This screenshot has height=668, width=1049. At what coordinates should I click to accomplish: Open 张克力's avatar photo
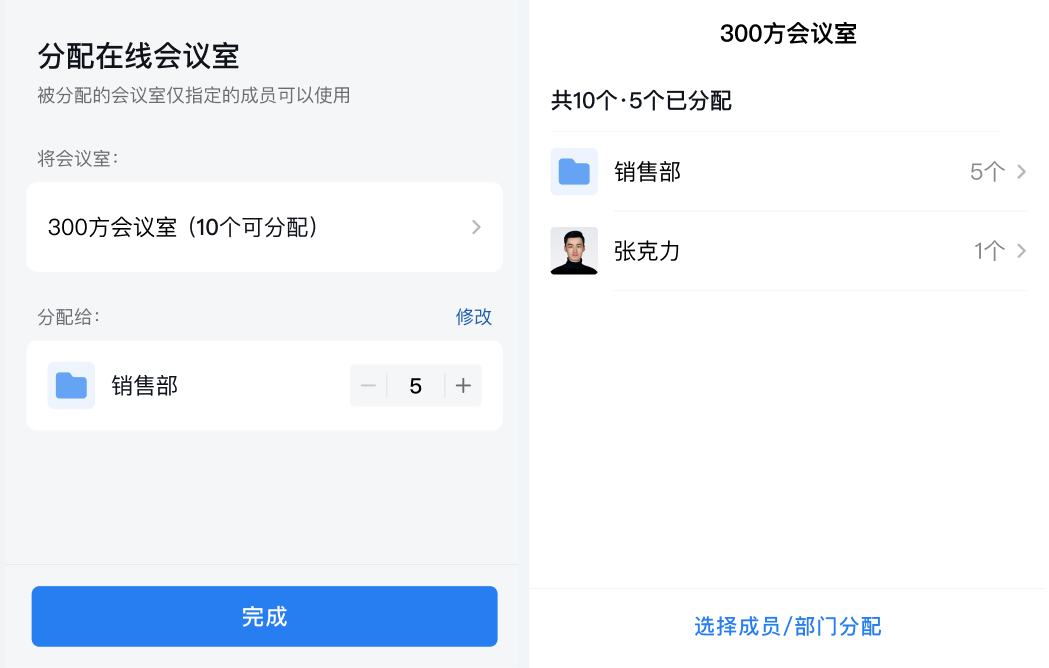[574, 251]
